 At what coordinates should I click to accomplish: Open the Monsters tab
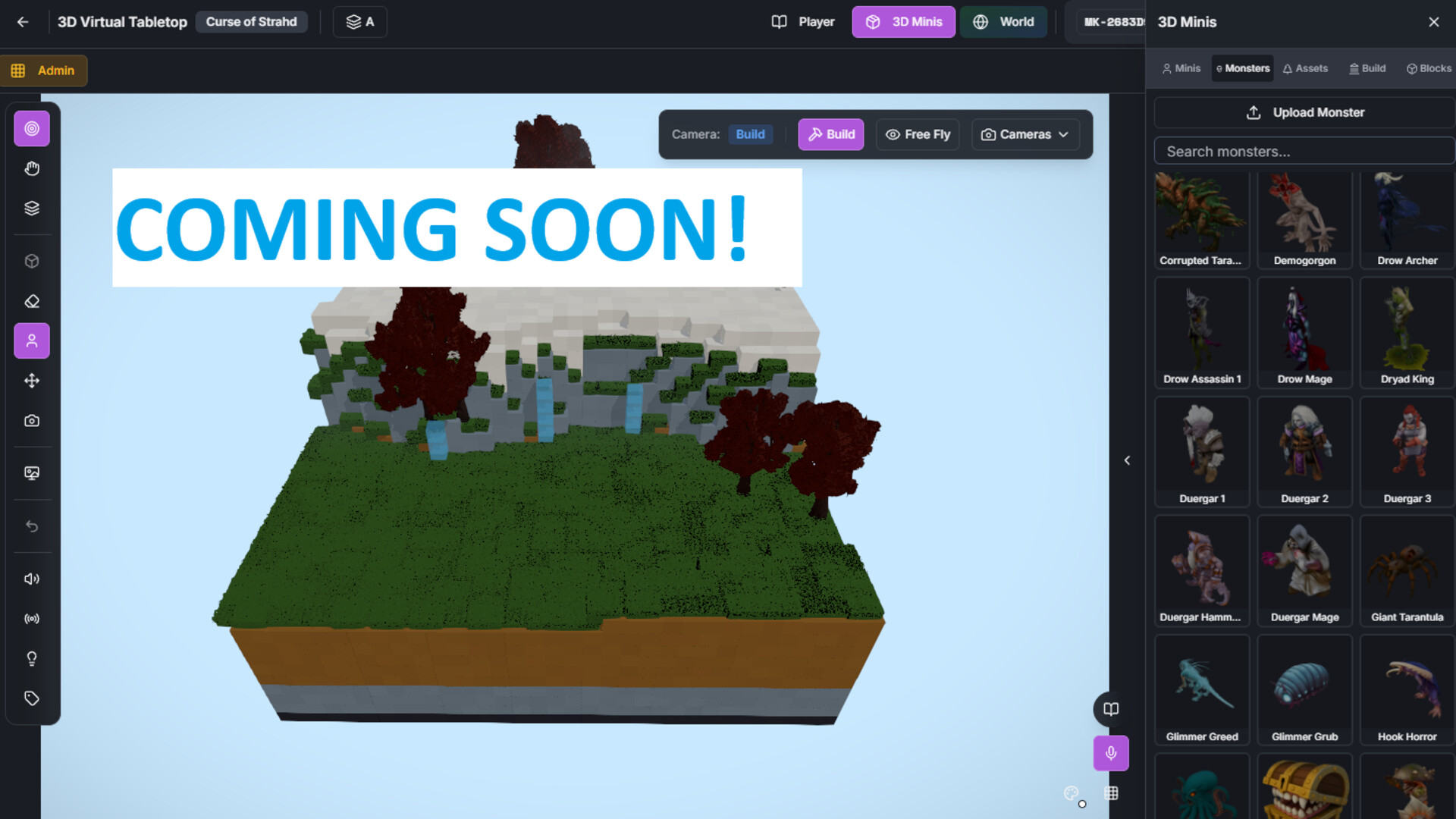click(1242, 68)
